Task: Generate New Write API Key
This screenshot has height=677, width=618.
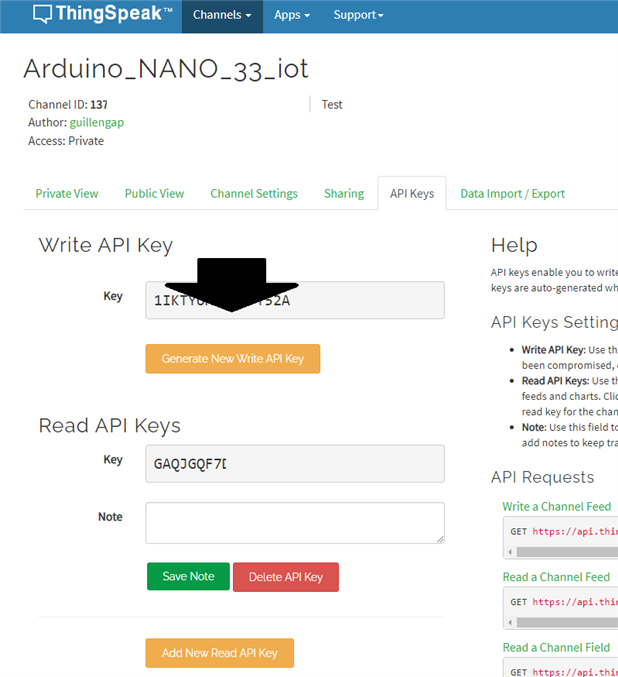Action: 233,358
